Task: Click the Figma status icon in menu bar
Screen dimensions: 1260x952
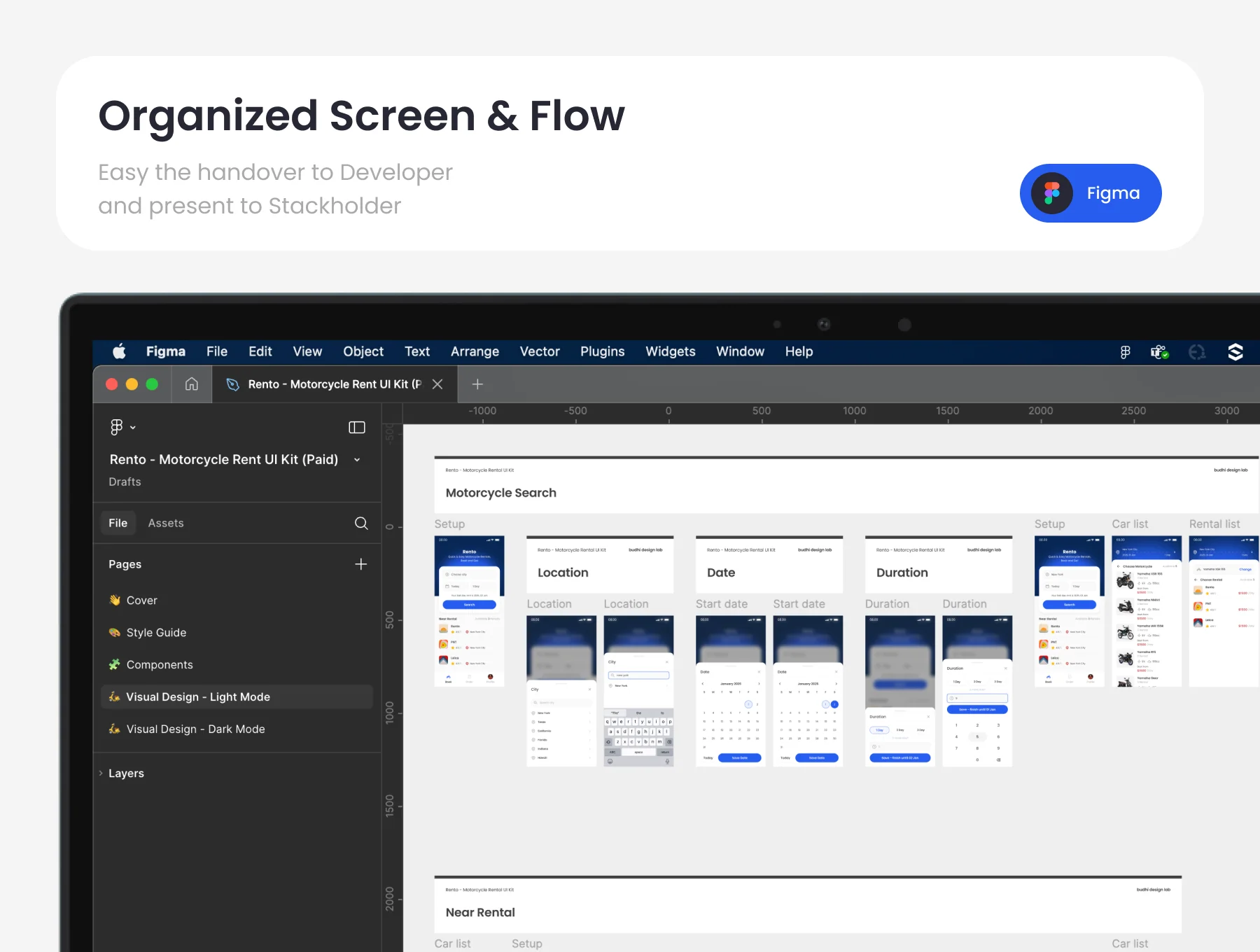Action: click(1125, 352)
